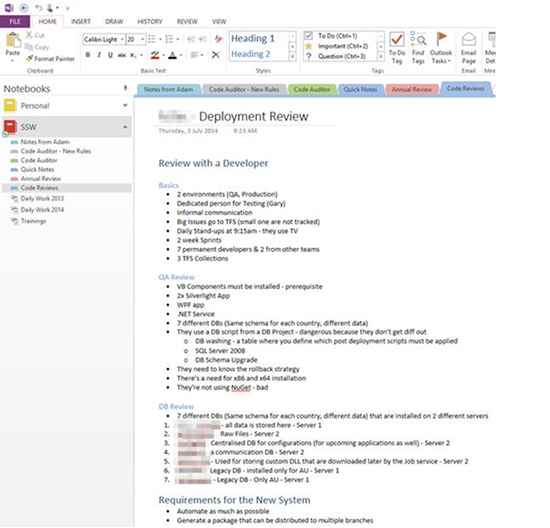Collapse the SSW notebook

click(x=125, y=127)
